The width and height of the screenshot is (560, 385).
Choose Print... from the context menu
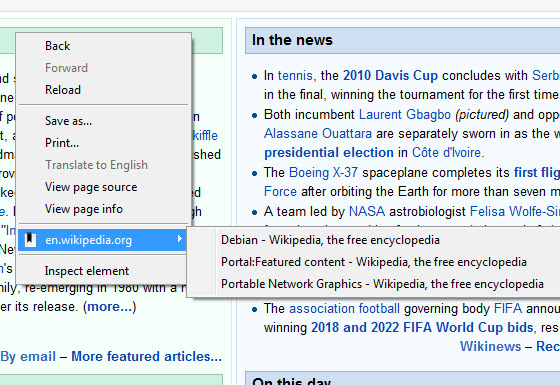(x=103, y=143)
